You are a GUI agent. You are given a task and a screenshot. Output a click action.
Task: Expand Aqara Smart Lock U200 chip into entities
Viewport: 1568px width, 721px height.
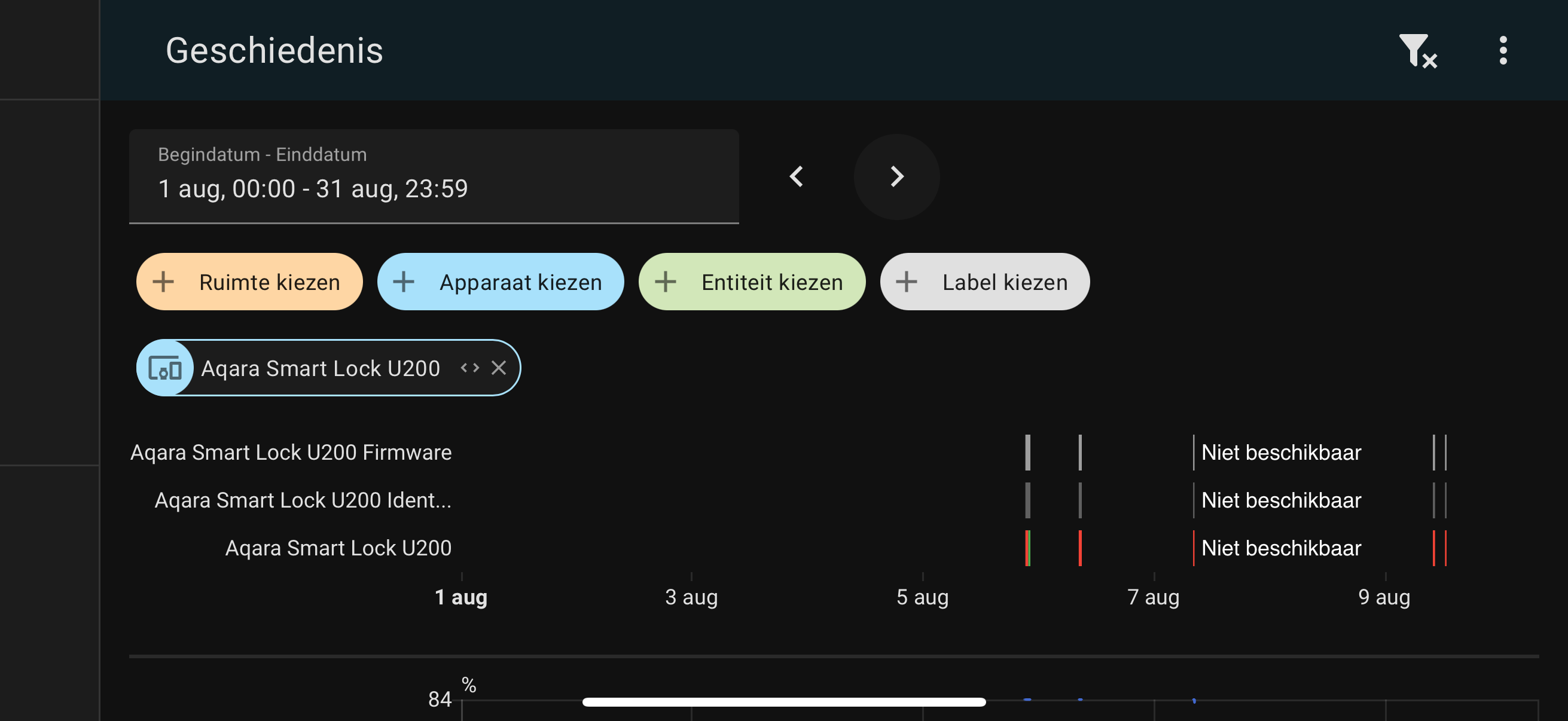point(470,368)
